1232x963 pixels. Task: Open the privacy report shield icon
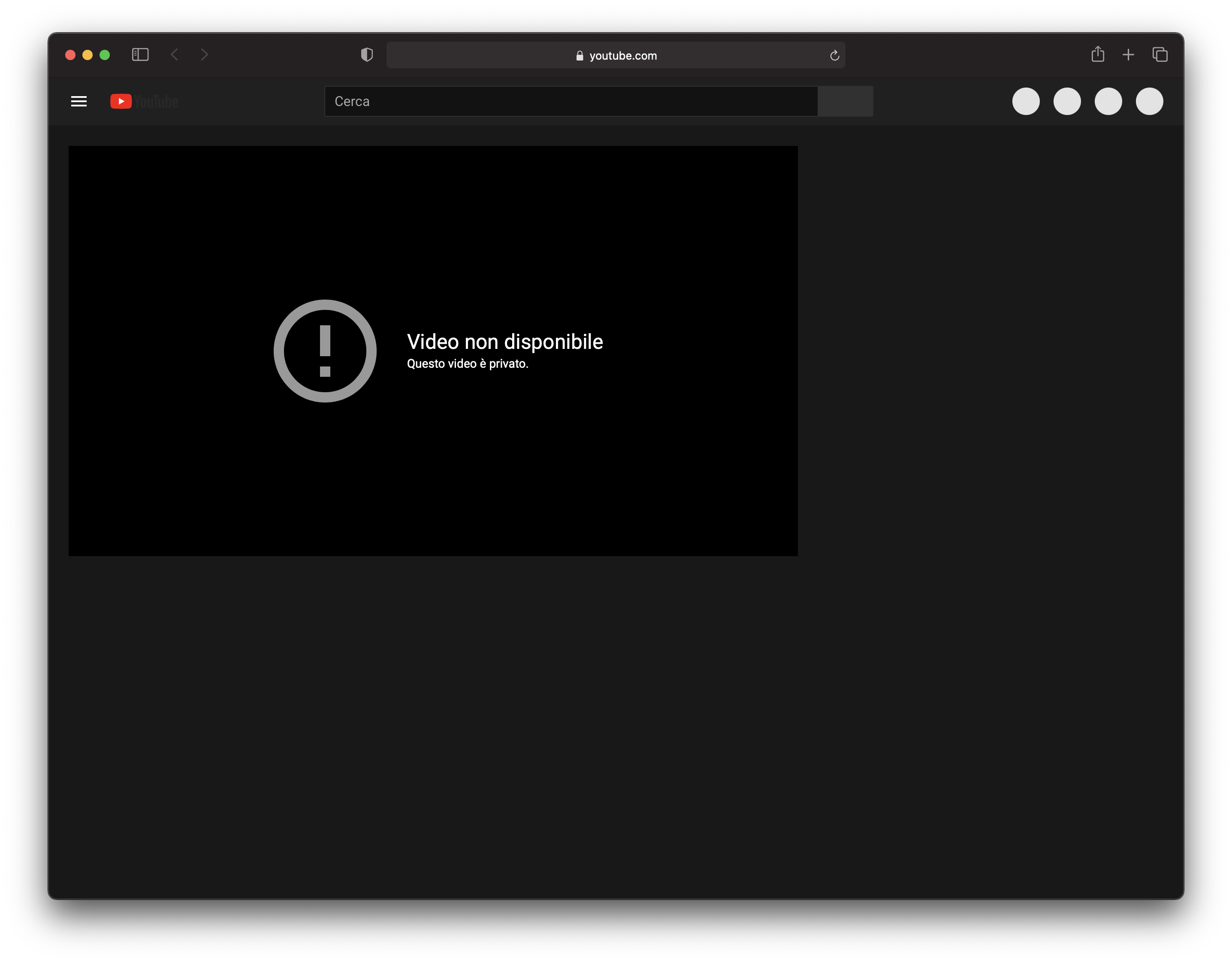click(x=367, y=55)
